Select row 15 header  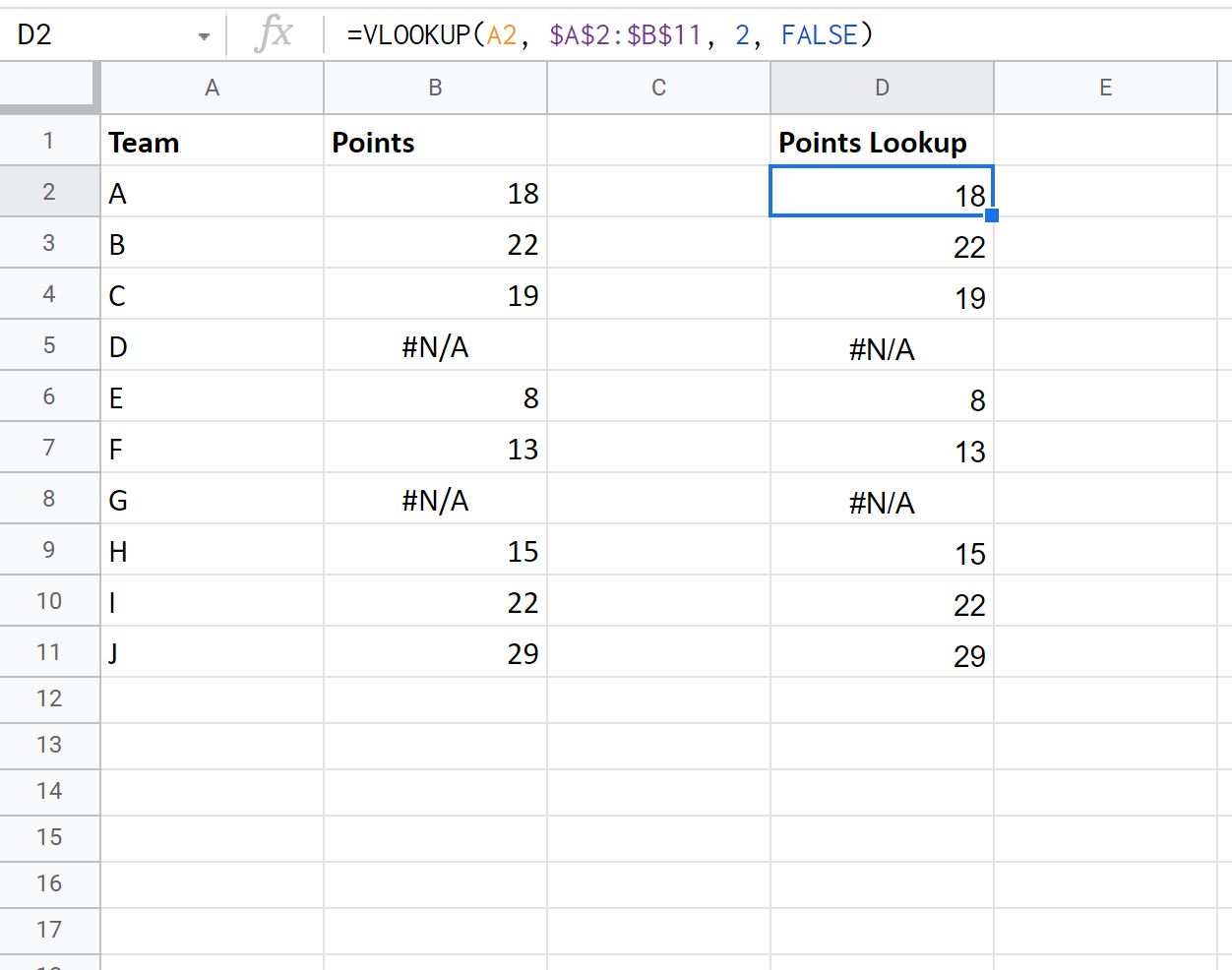tap(49, 838)
